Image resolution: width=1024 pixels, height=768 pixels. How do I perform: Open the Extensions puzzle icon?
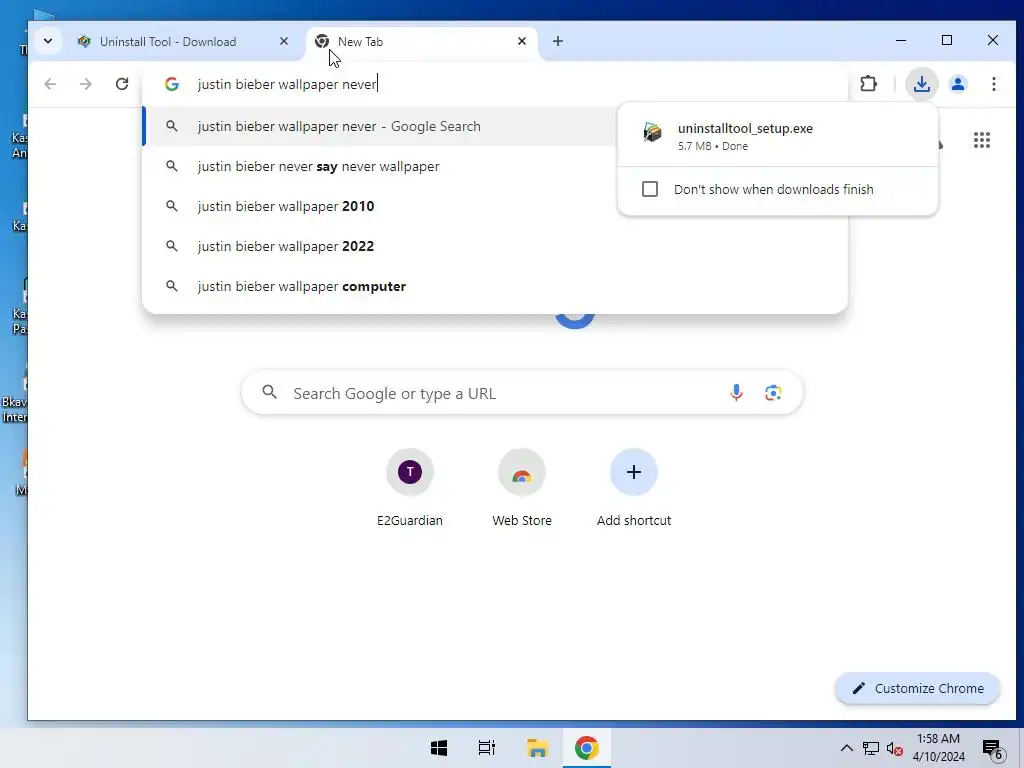[869, 84]
